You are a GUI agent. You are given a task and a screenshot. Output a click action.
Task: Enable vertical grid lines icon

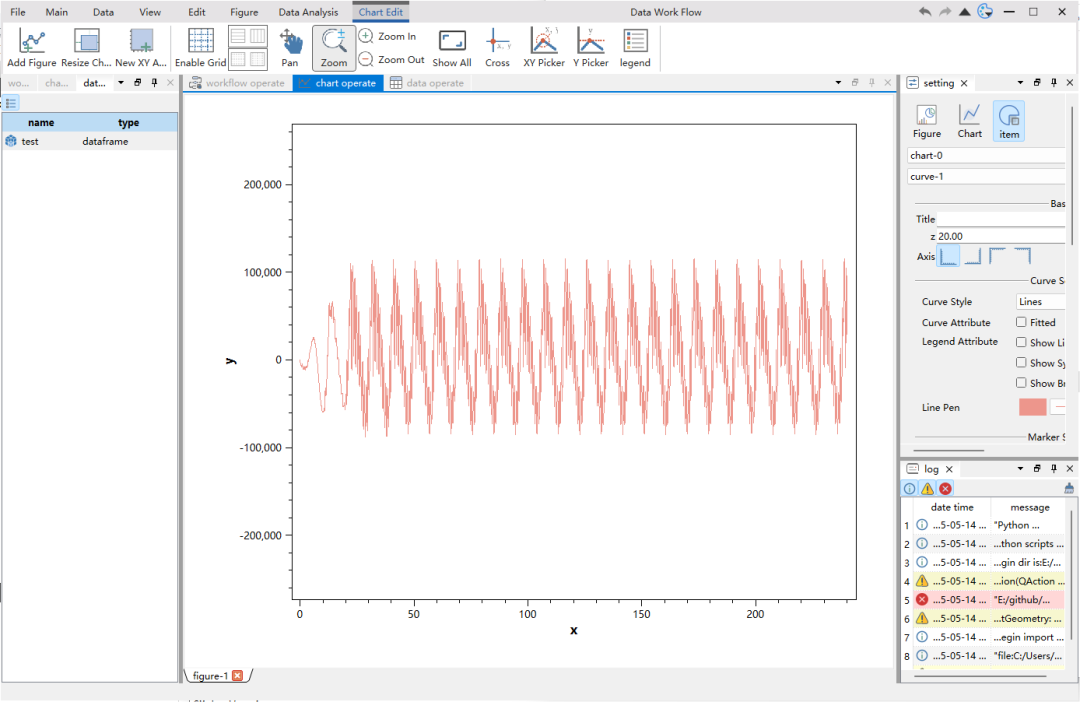point(258,37)
